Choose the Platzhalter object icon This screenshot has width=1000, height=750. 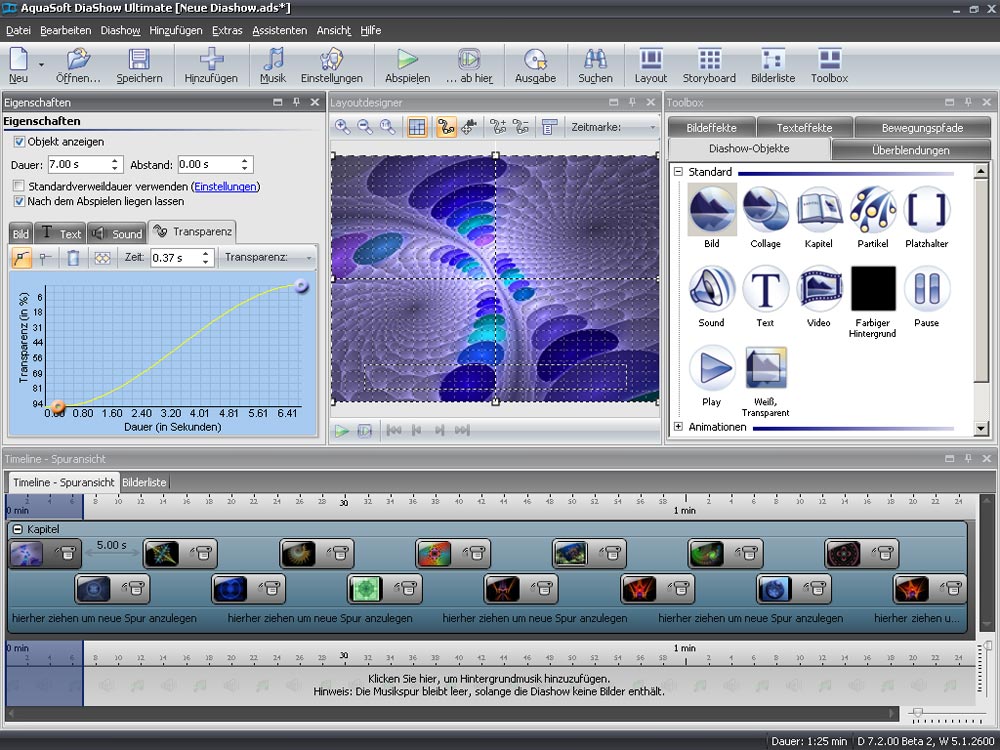point(926,210)
